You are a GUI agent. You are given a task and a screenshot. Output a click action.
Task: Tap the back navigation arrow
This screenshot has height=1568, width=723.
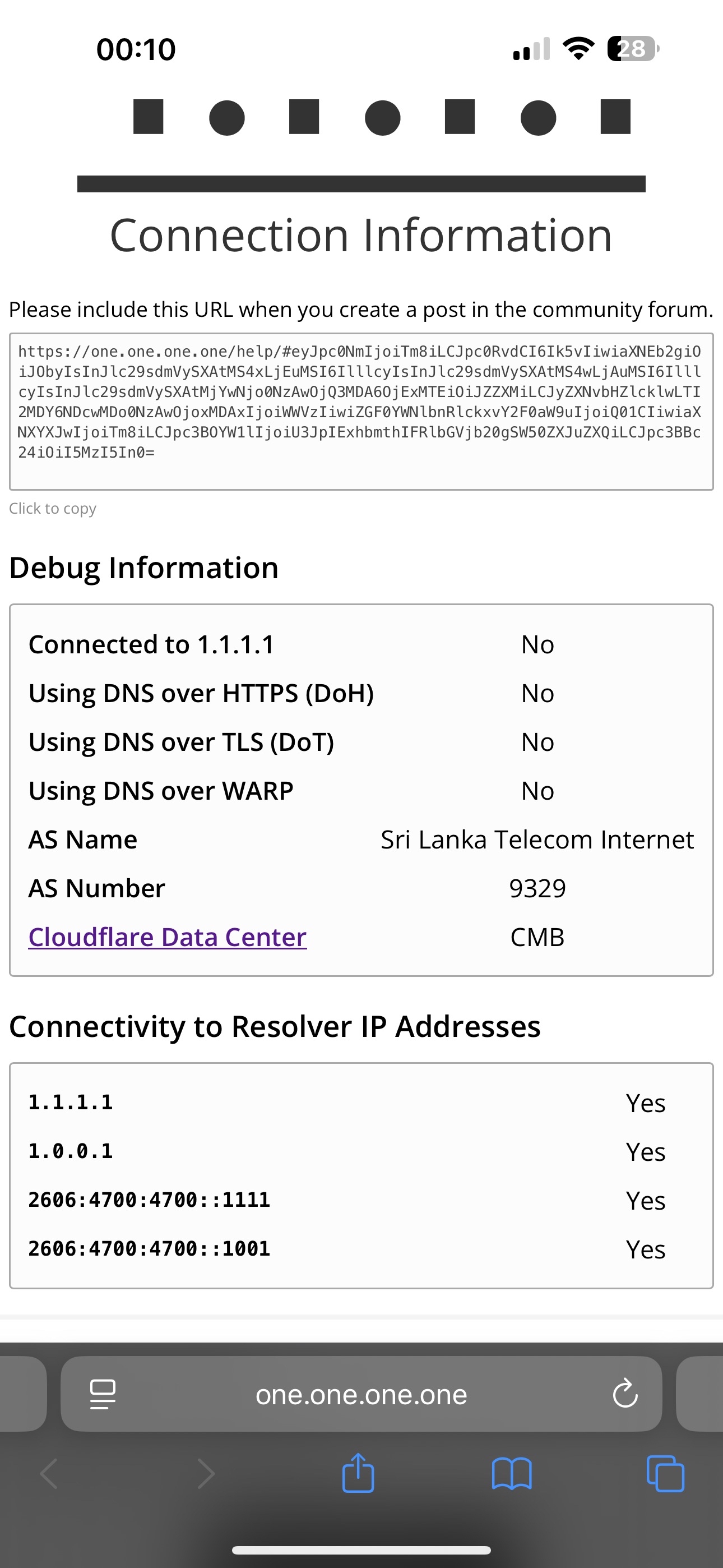(50, 1474)
